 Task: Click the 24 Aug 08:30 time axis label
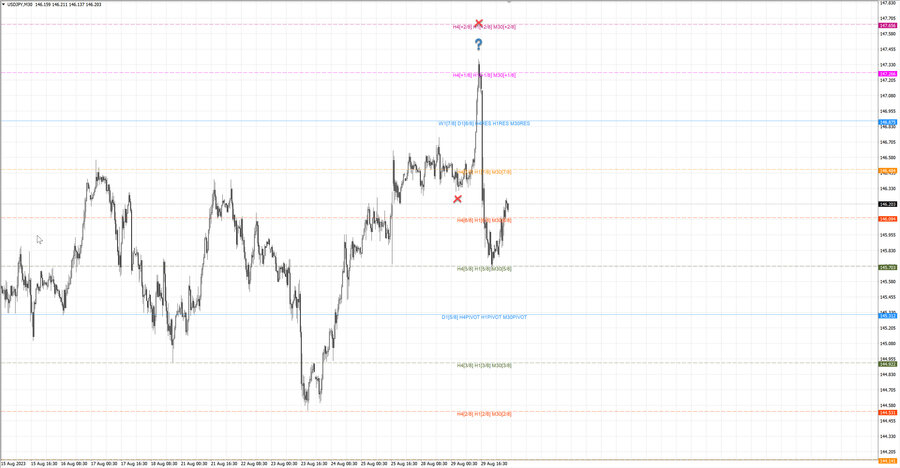click(344, 464)
